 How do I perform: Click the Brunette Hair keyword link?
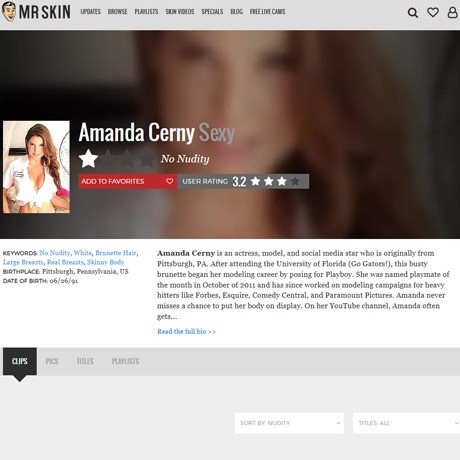[116, 253]
